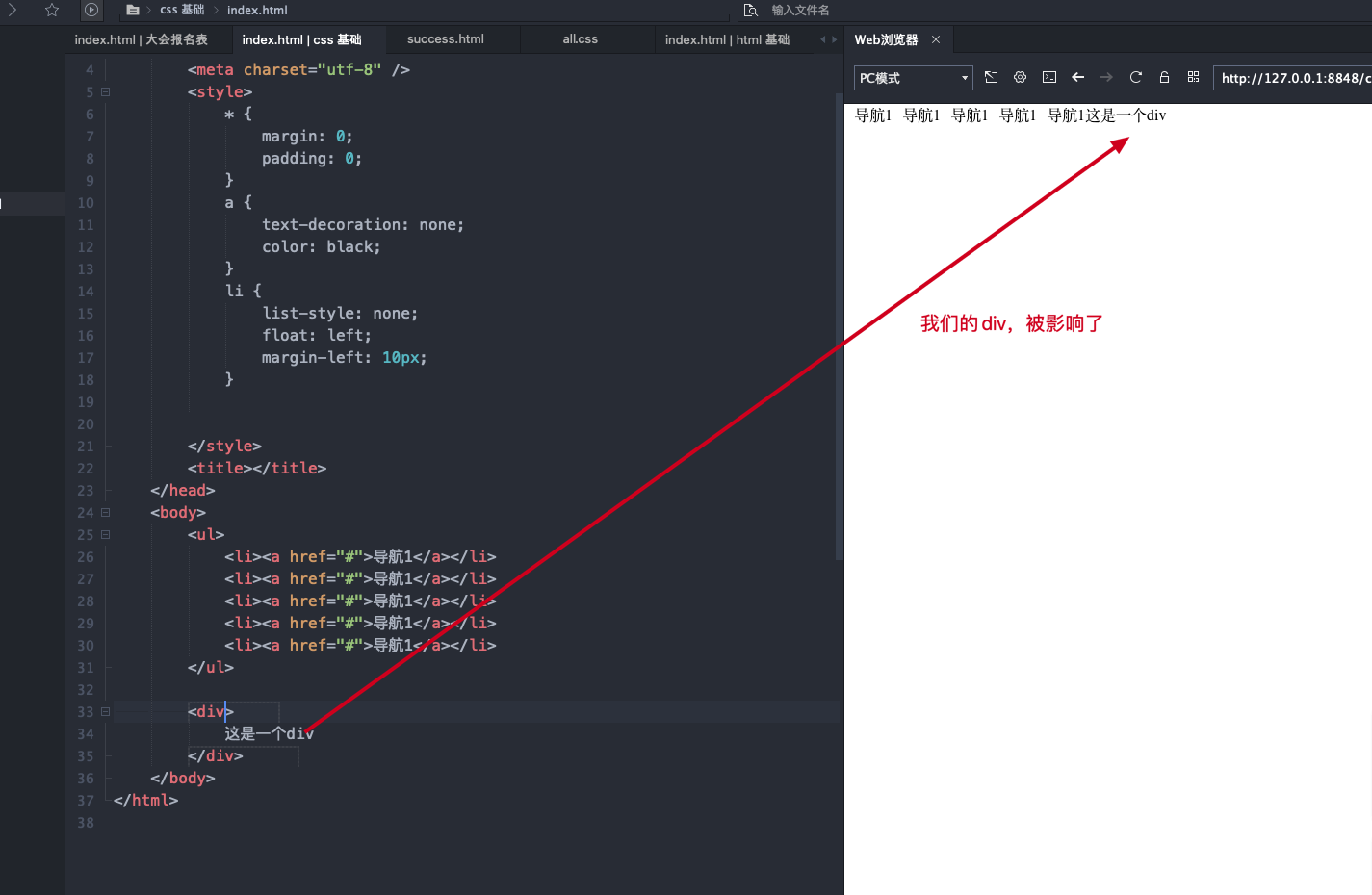Refresh the Web browser preview

(1136, 77)
